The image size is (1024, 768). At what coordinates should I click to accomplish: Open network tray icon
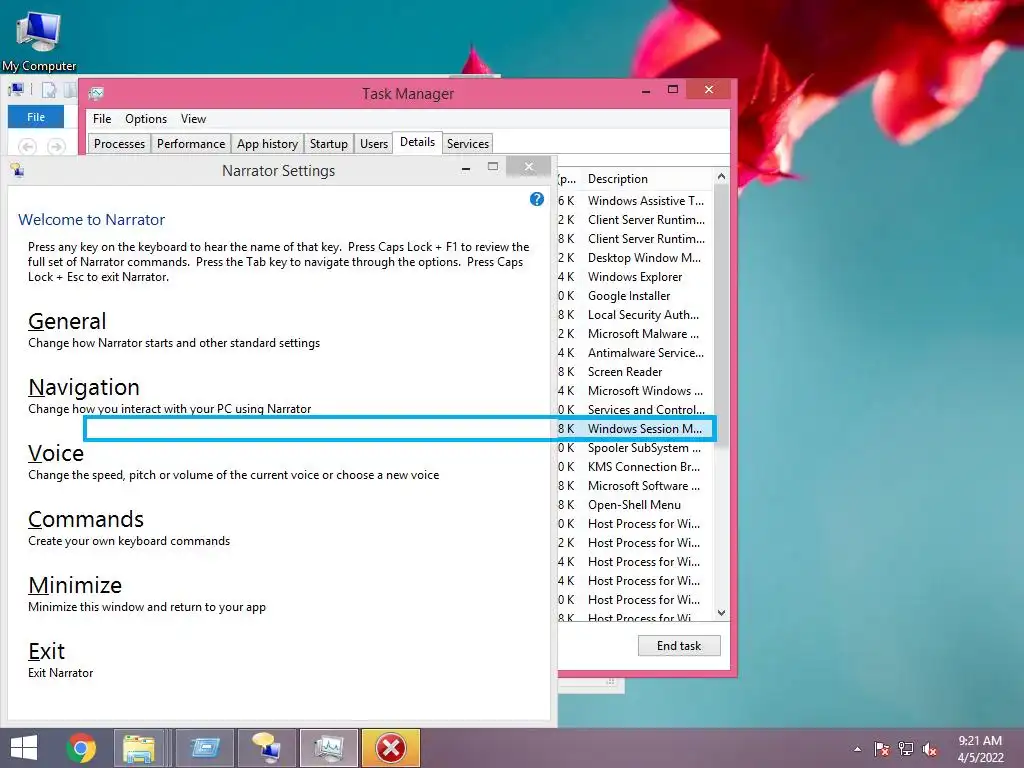[906, 749]
